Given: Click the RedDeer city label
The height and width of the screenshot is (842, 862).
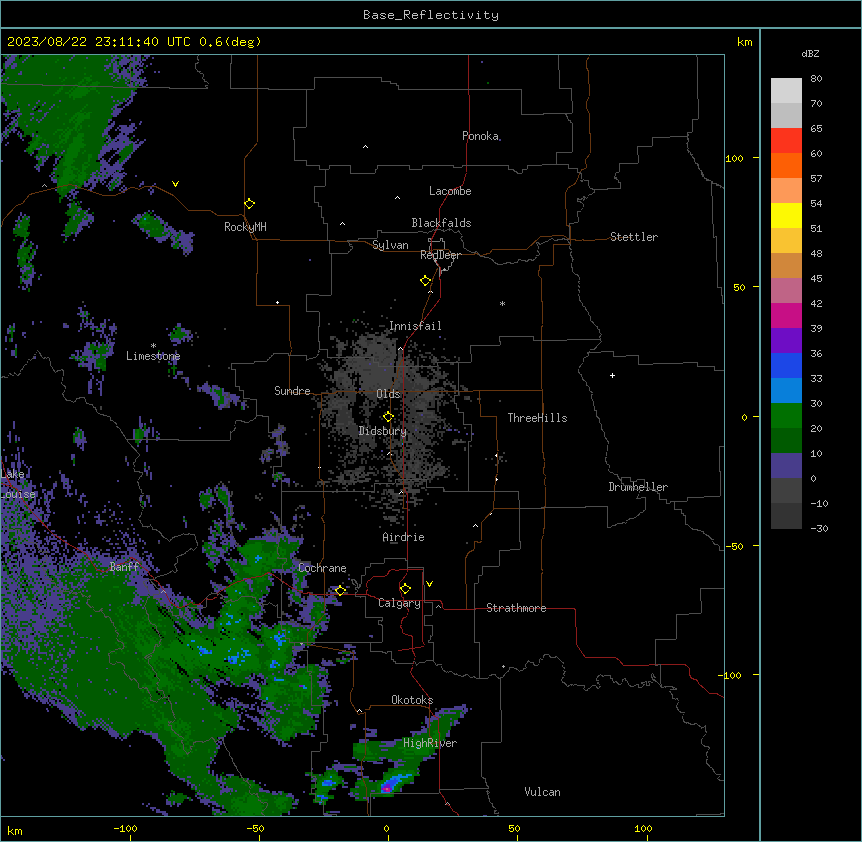Looking at the screenshot, I should pos(440,255).
